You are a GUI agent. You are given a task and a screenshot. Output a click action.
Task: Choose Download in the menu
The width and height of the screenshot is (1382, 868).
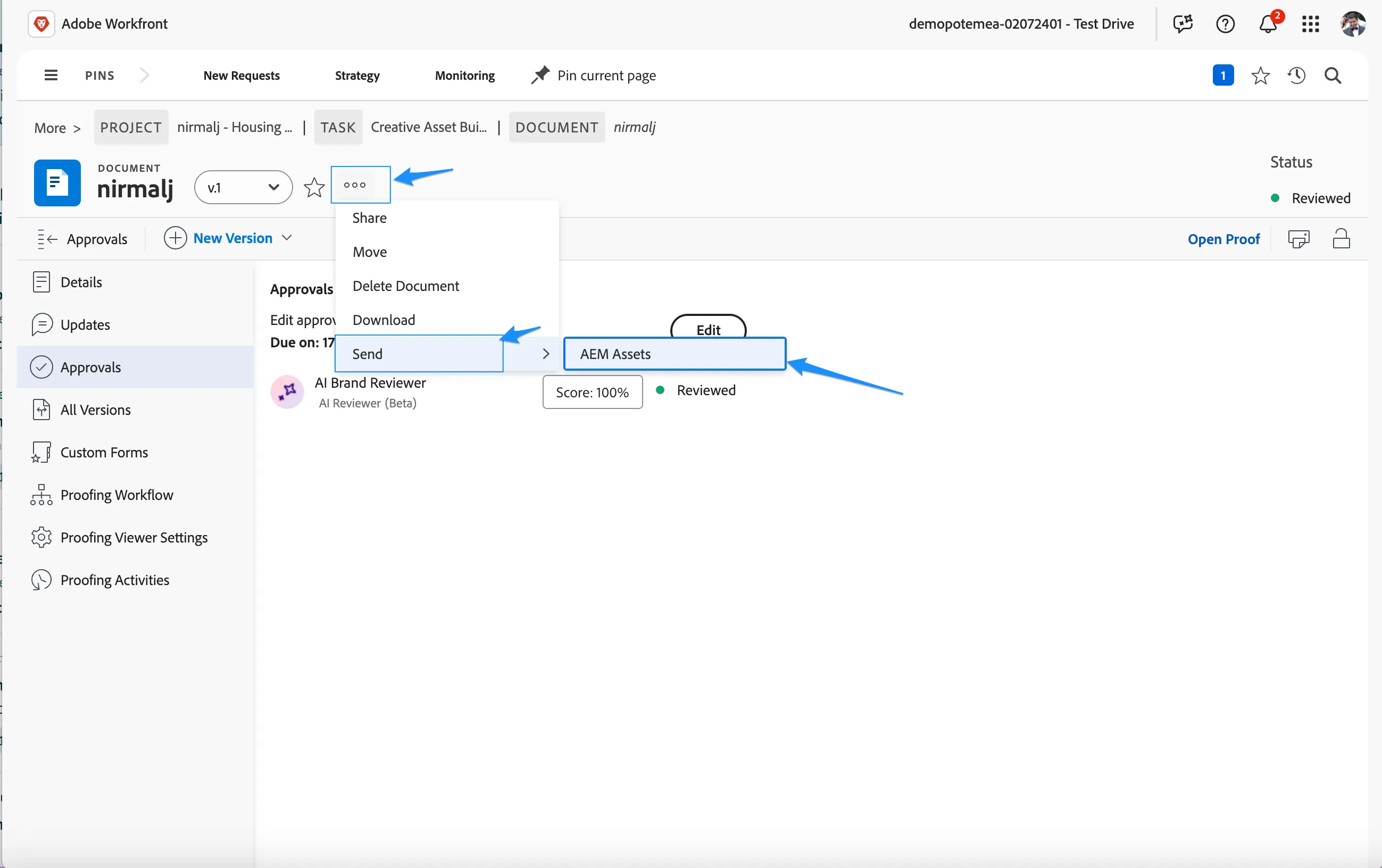click(446, 320)
